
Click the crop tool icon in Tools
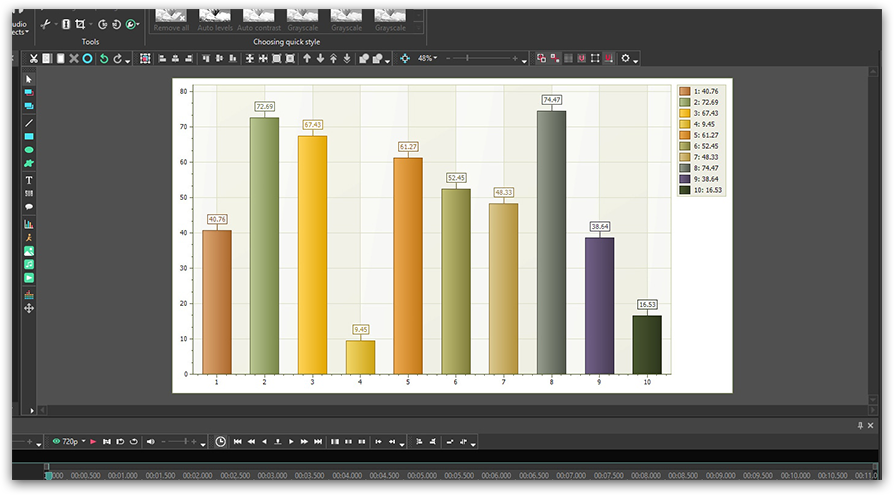click(x=80, y=24)
